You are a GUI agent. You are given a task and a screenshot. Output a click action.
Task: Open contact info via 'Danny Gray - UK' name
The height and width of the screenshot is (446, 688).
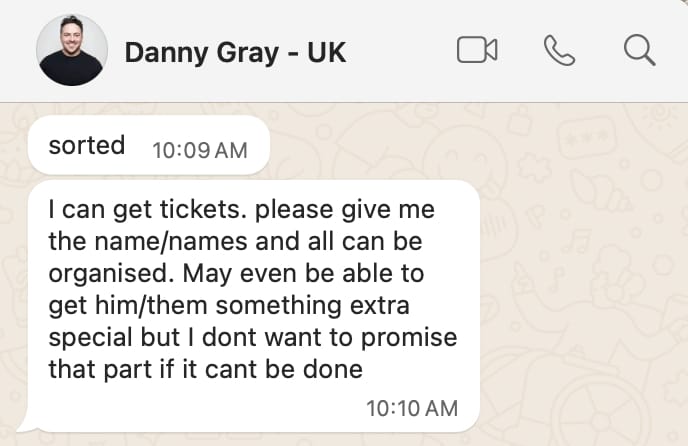pos(236,53)
